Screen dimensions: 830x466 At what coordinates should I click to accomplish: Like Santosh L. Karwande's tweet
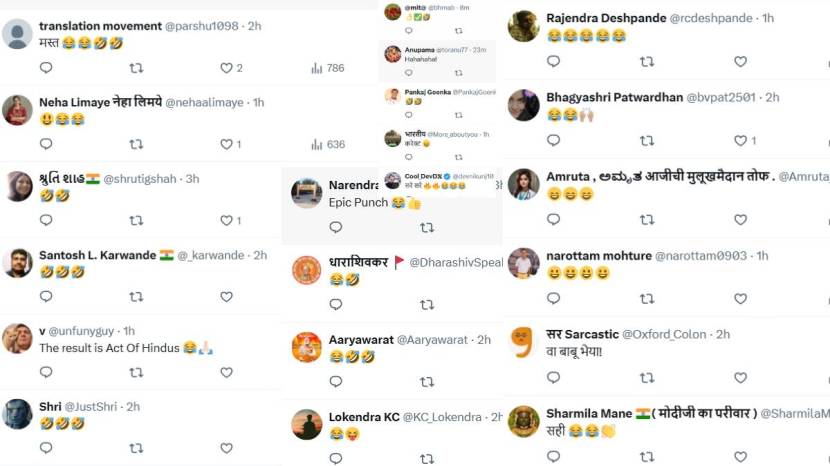pyautogui.click(x=226, y=296)
